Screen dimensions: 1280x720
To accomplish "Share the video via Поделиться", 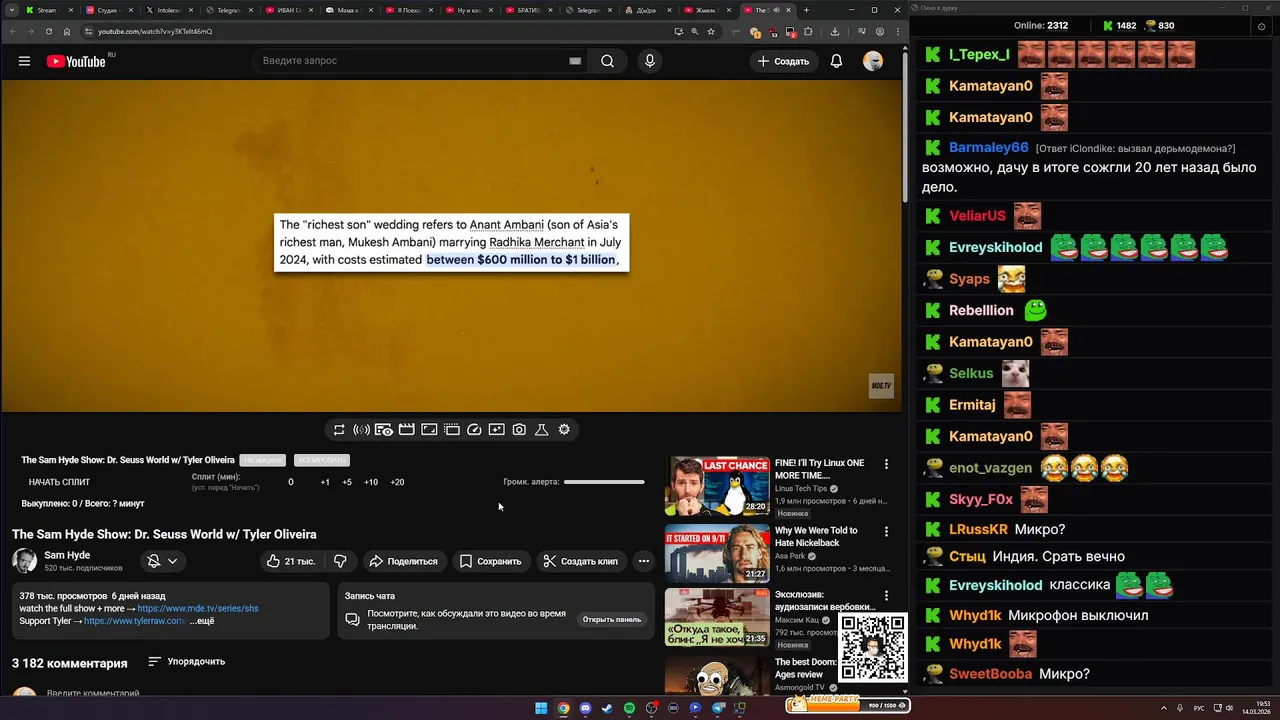I will [x=404, y=561].
